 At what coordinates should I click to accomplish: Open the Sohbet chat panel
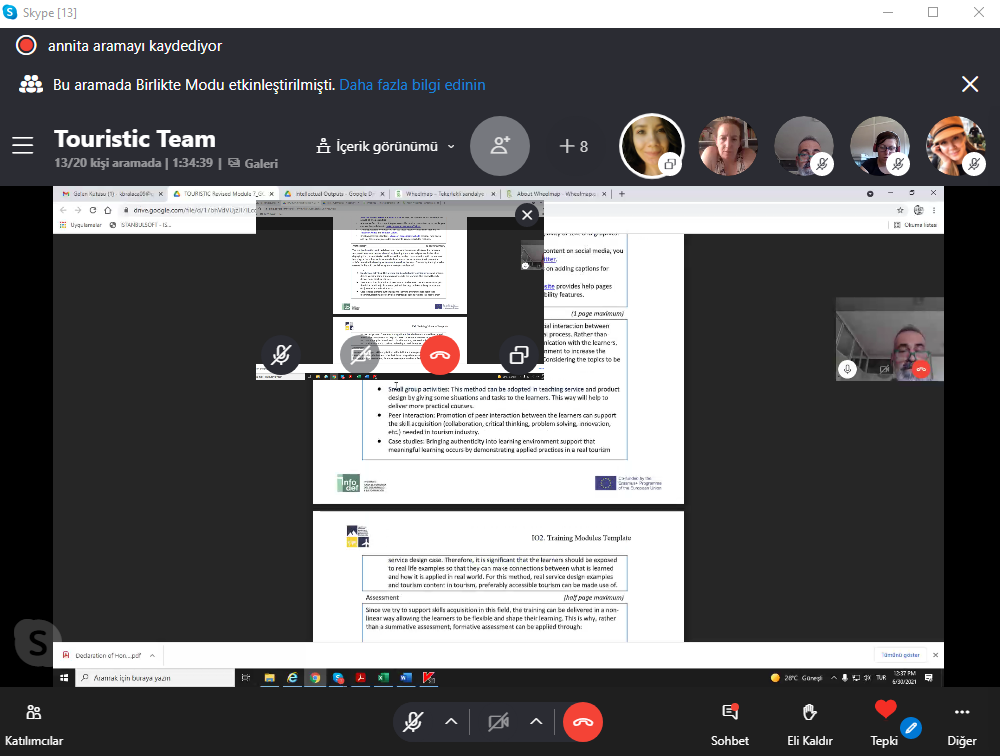pyautogui.click(x=729, y=722)
